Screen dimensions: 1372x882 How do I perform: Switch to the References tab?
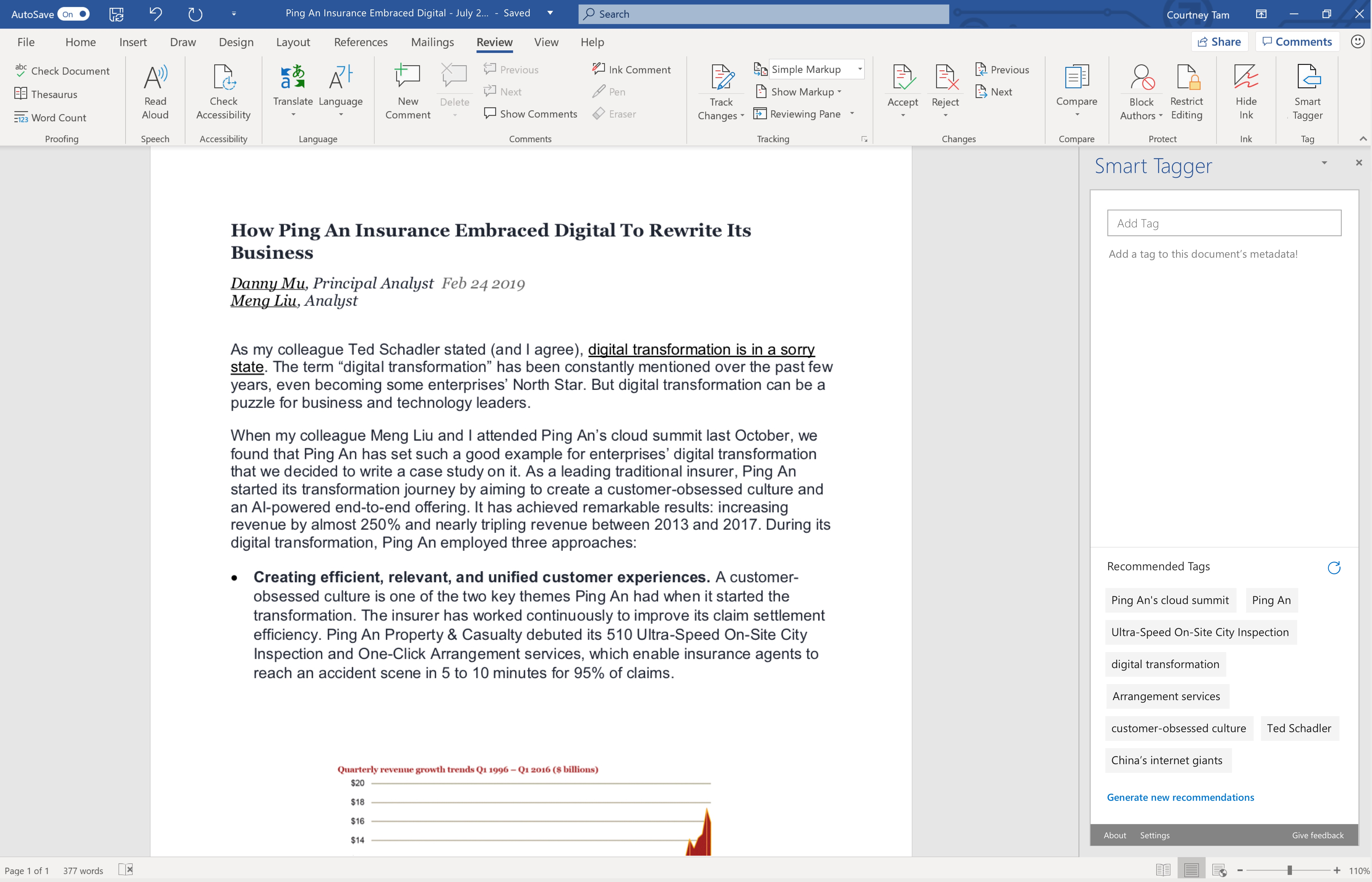(x=360, y=42)
